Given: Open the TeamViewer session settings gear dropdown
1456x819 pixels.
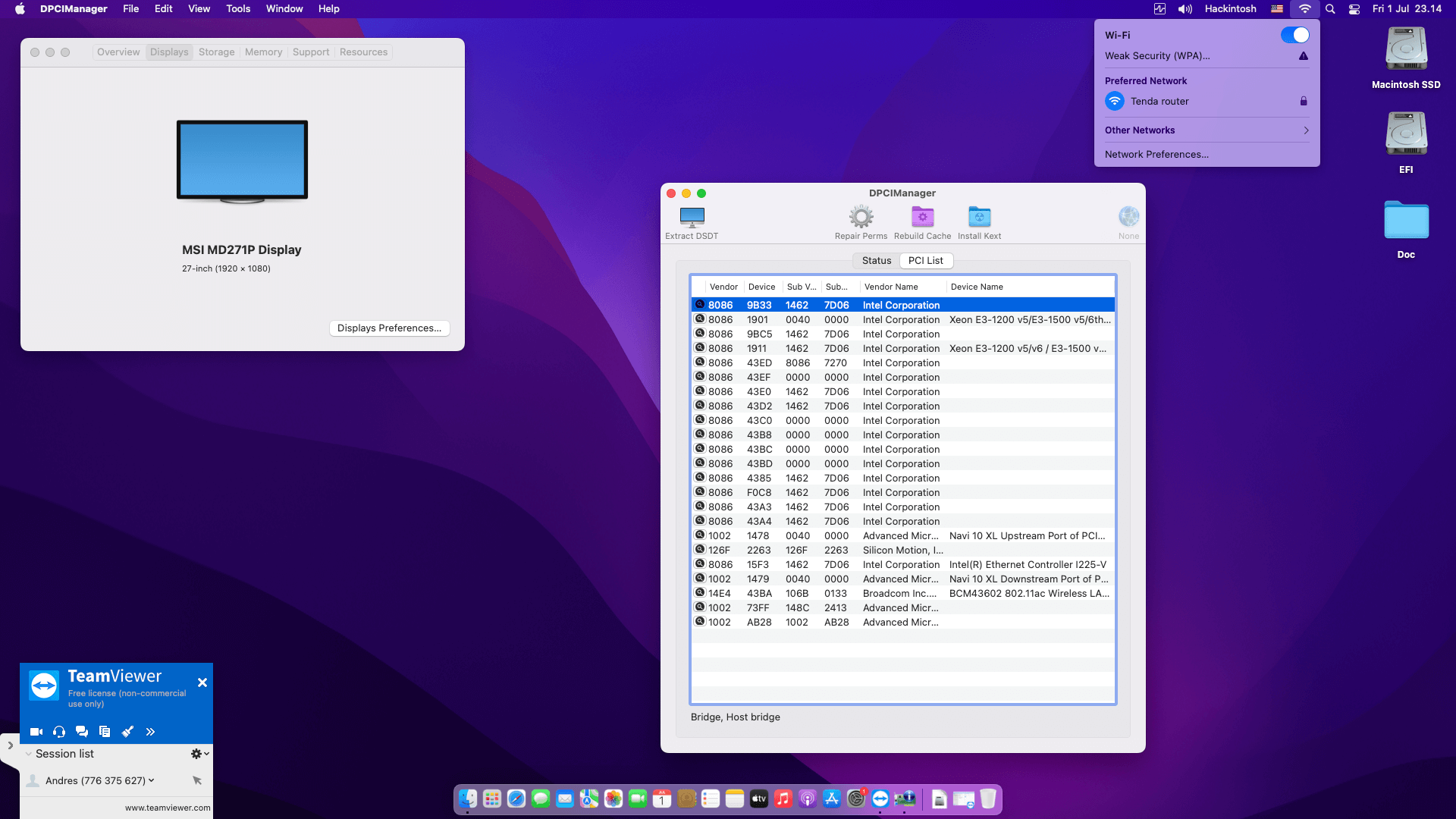Looking at the screenshot, I should pos(199,754).
